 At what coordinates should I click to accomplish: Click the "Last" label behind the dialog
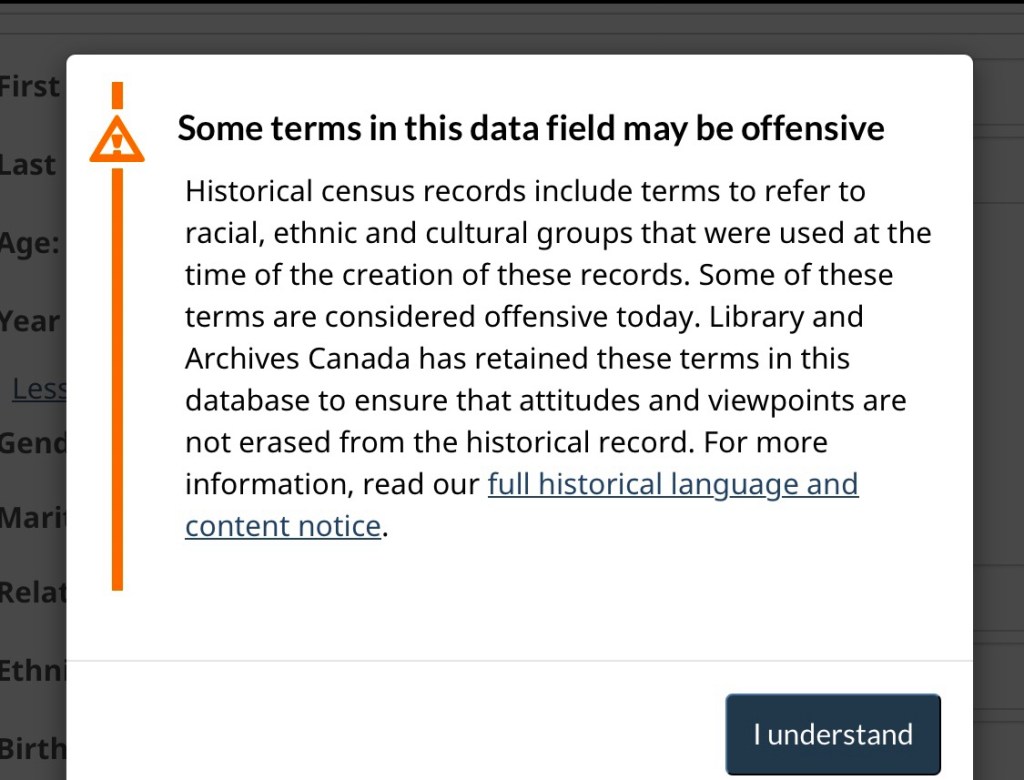tap(29, 165)
